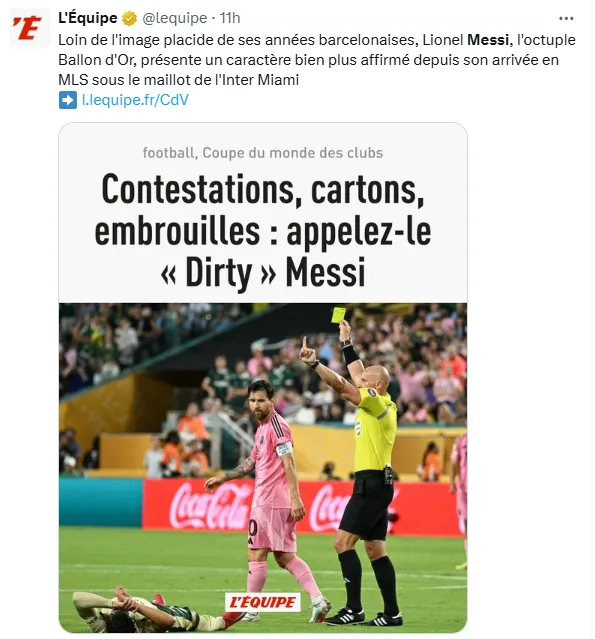Open the @lequipe handle
Screen dimensions: 595x639
174,18
